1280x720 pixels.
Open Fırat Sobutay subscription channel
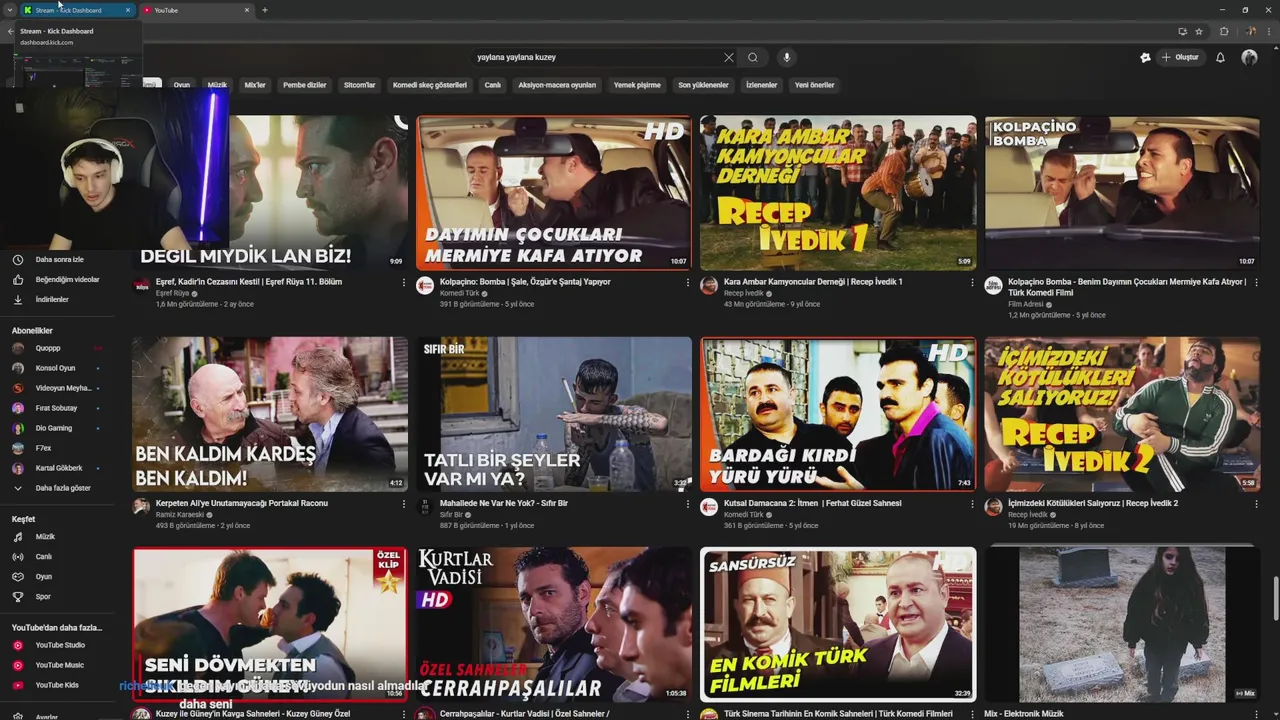click(60, 408)
